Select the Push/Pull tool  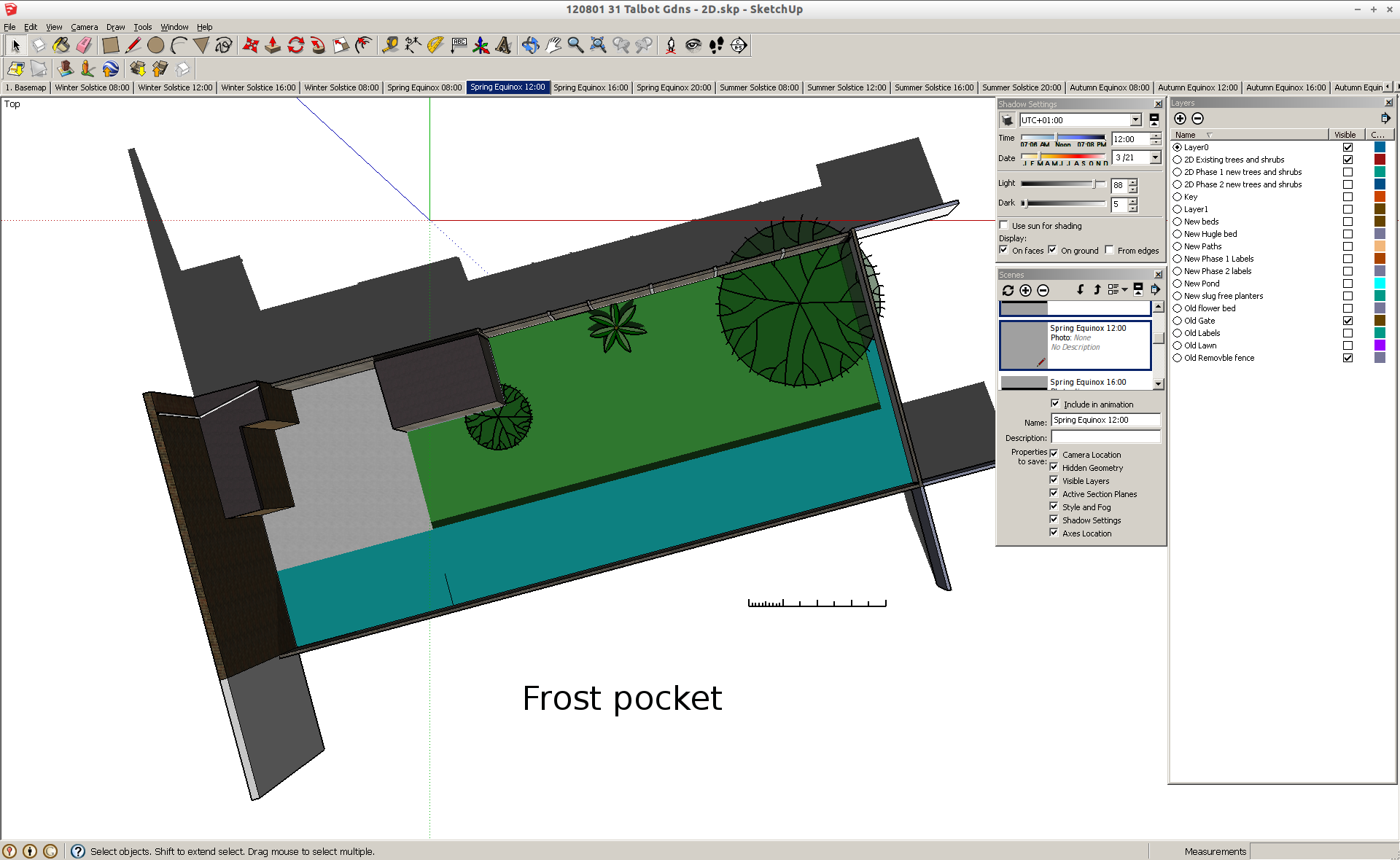coord(273,45)
